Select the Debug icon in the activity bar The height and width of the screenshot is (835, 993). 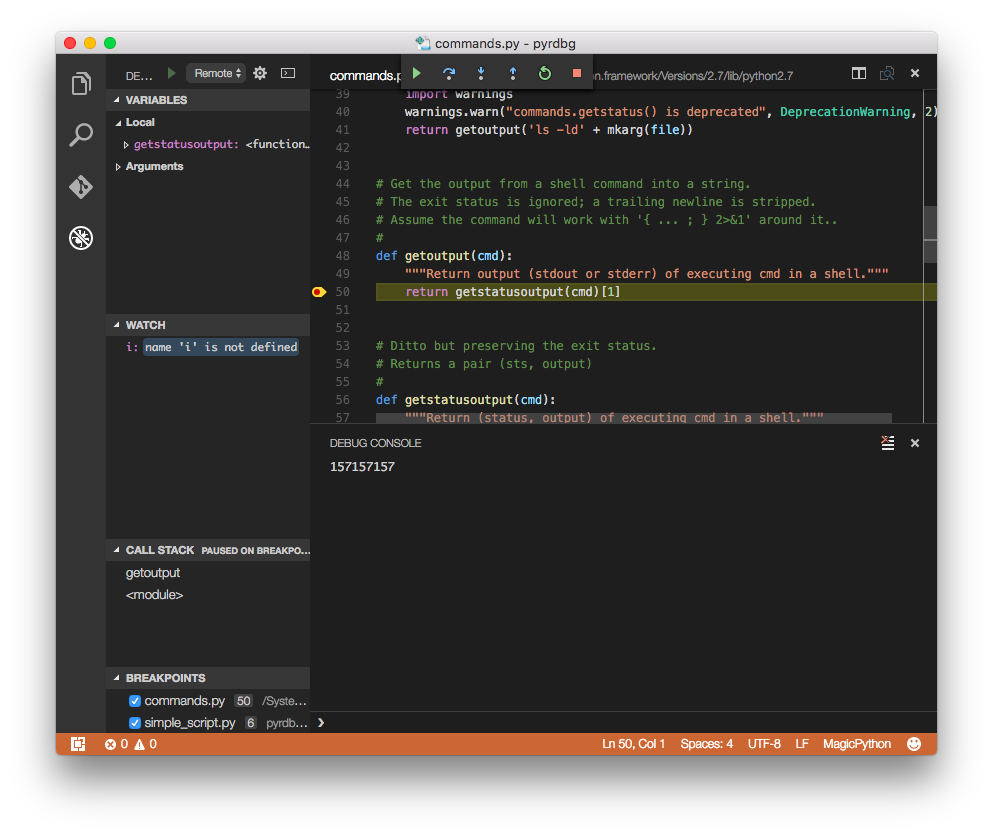80,238
